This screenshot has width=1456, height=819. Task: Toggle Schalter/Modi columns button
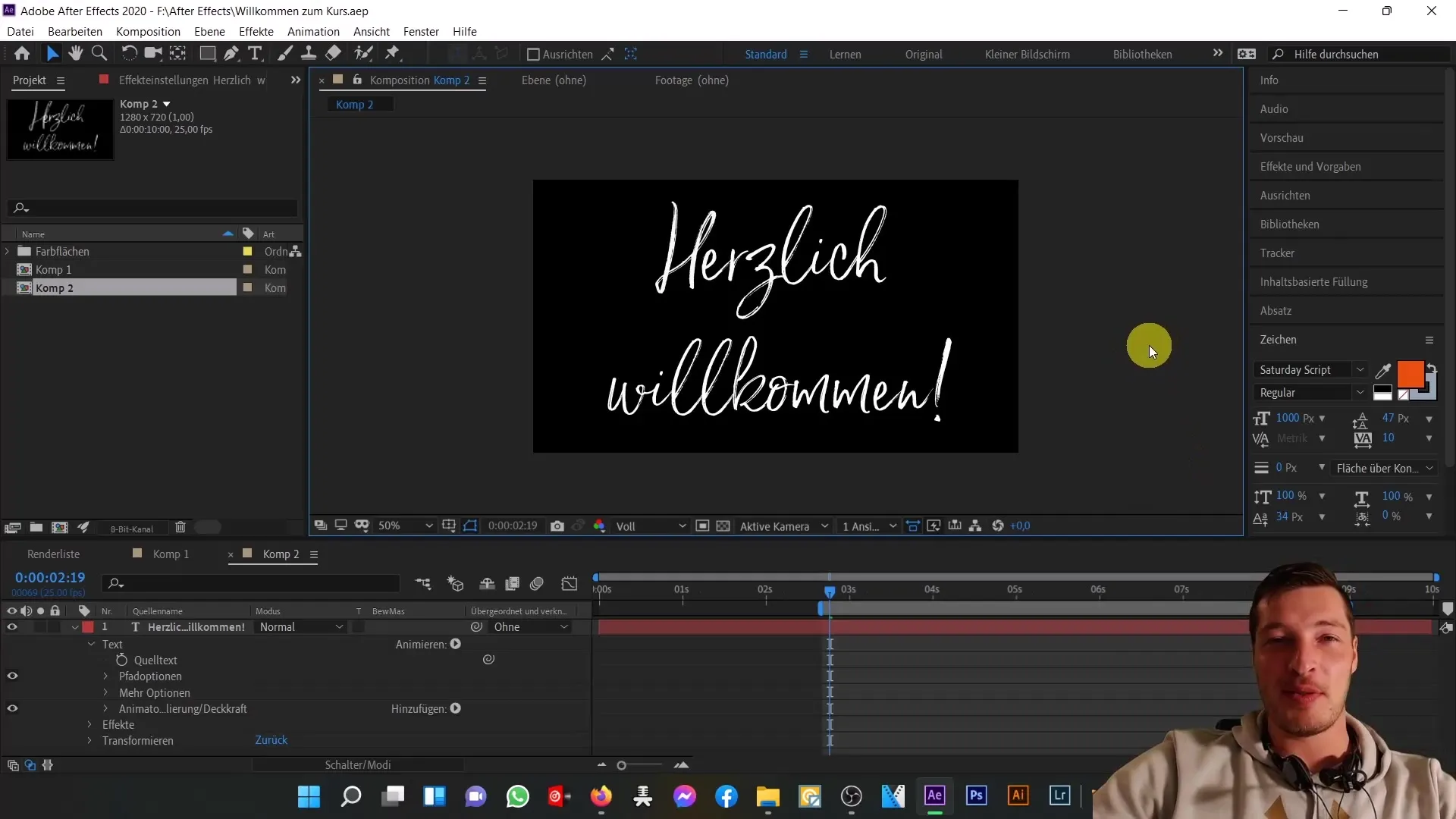coord(358,764)
